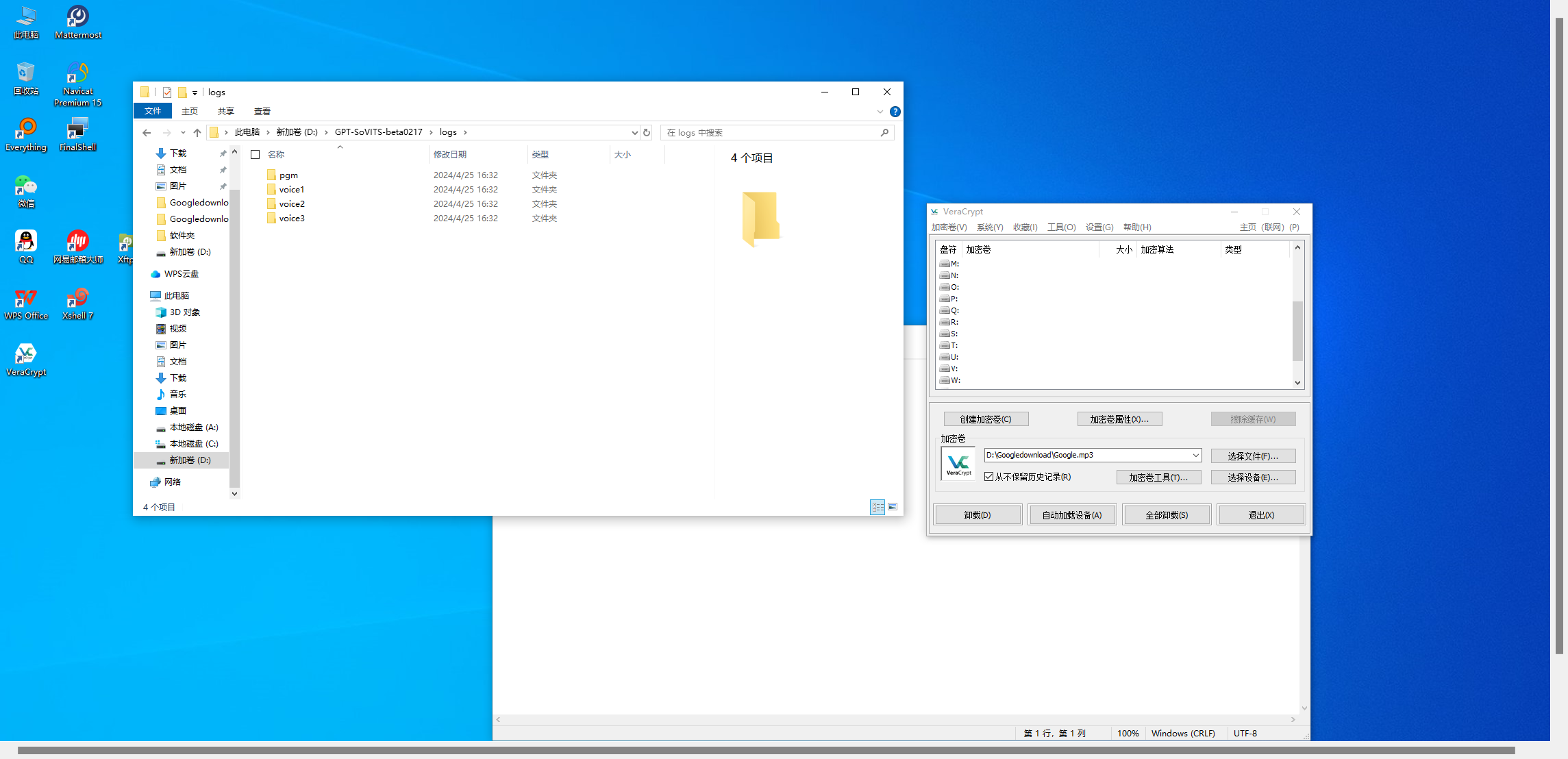Expand the address bar history dropdown
This screenshot has height=759, width=1568.
pyautogui.click(x=634, y=132)
